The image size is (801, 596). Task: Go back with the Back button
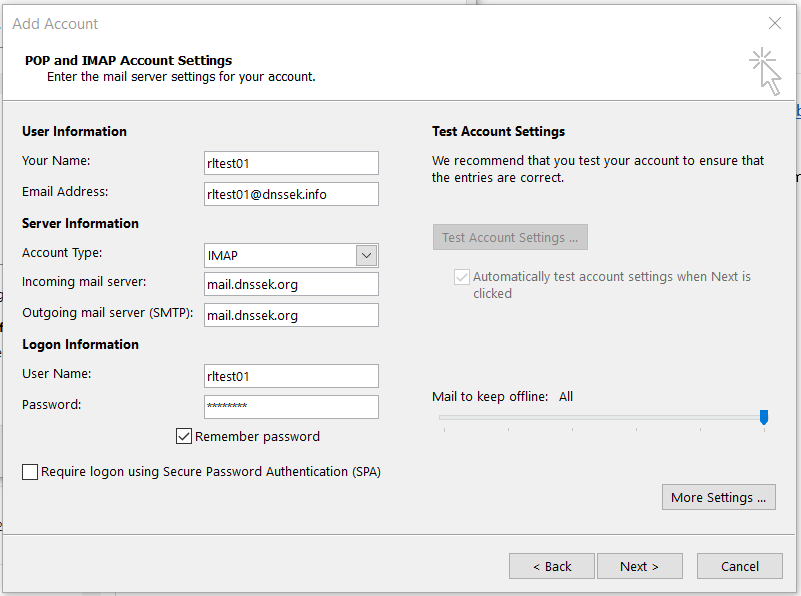coord(552,566)
